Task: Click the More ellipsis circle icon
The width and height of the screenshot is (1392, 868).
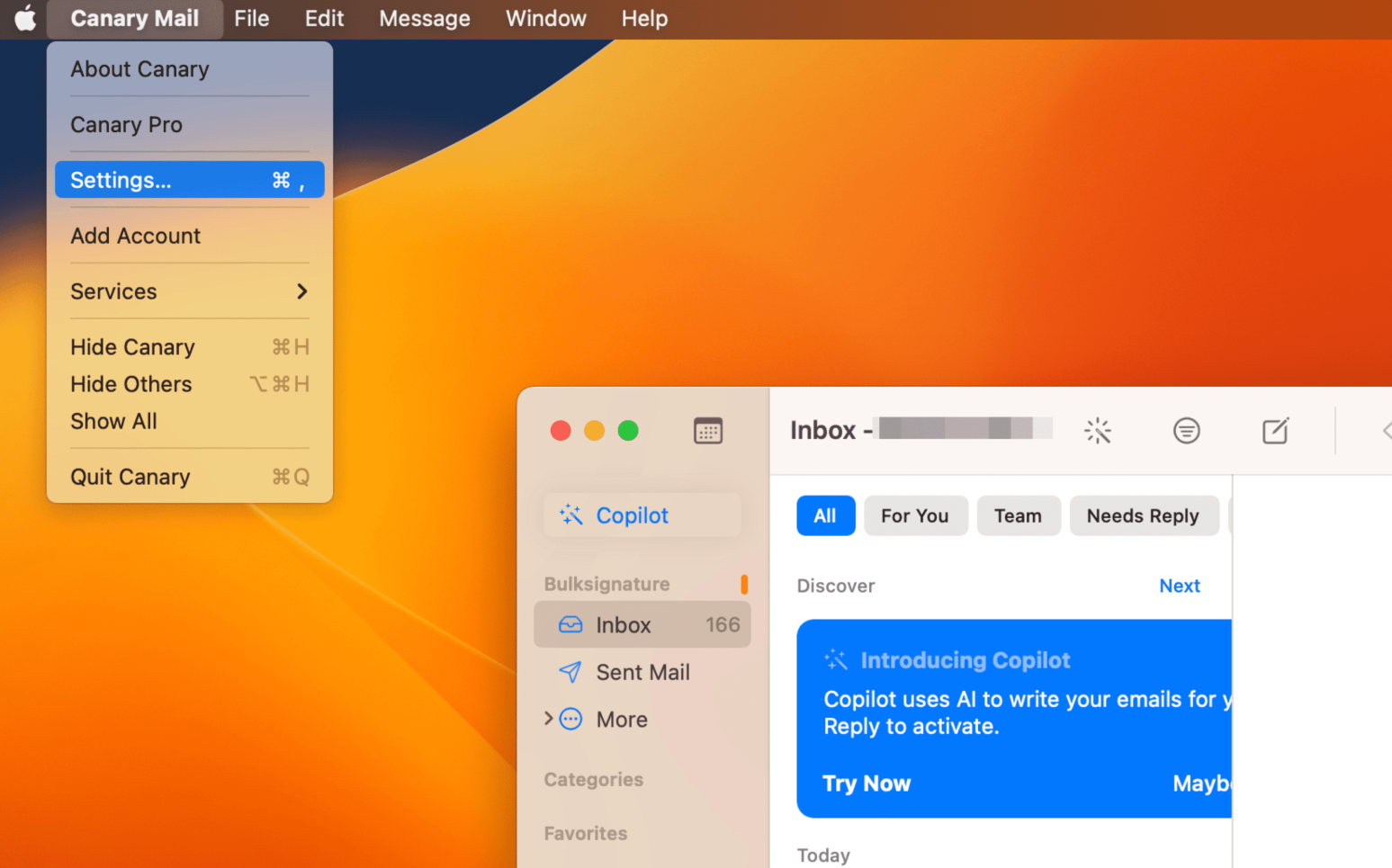Action: pos(570,719)
